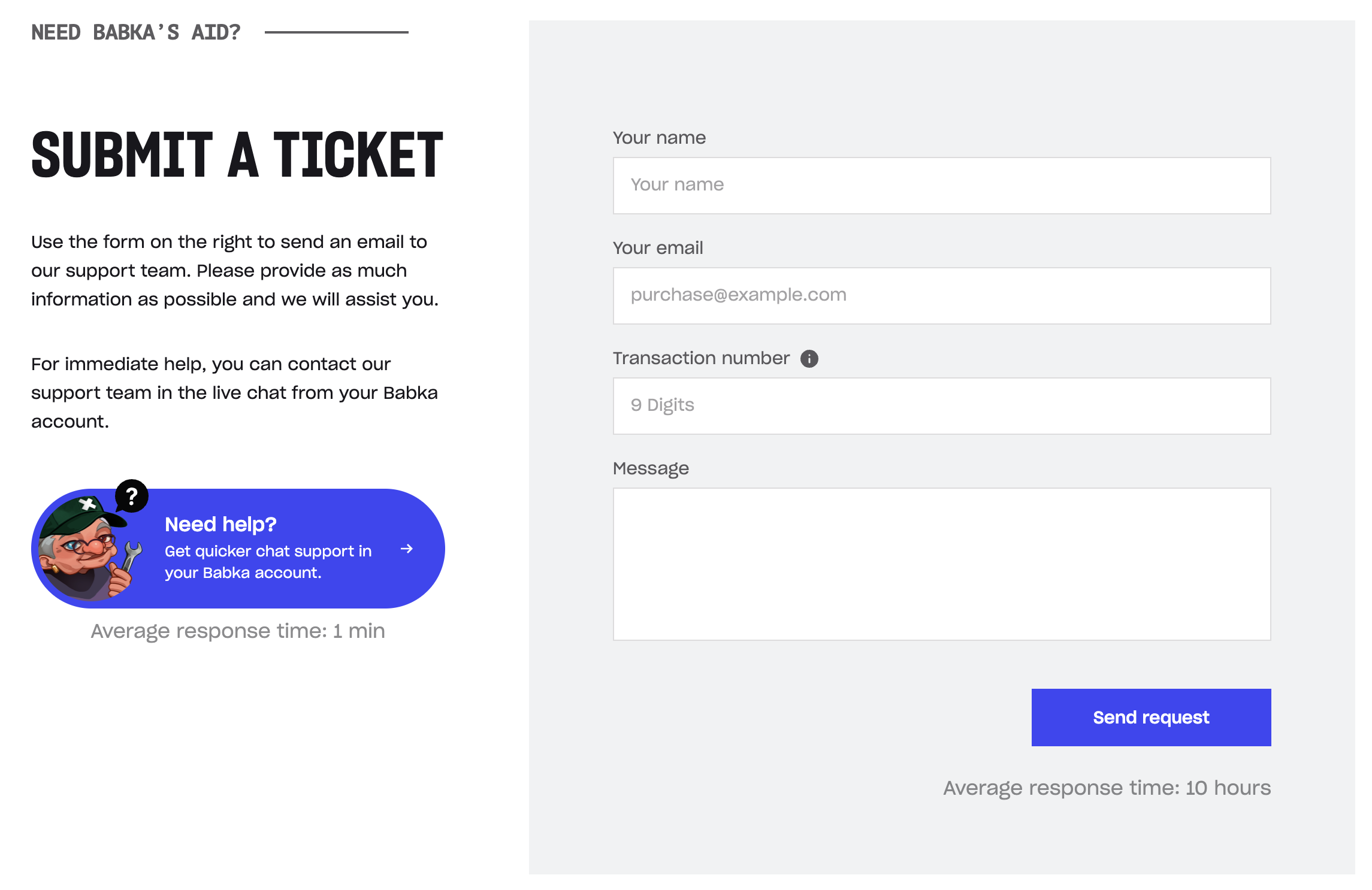Click the question mark speech bubble icon
This screenshot has width=1372, height=890.
tap(132, 497)
